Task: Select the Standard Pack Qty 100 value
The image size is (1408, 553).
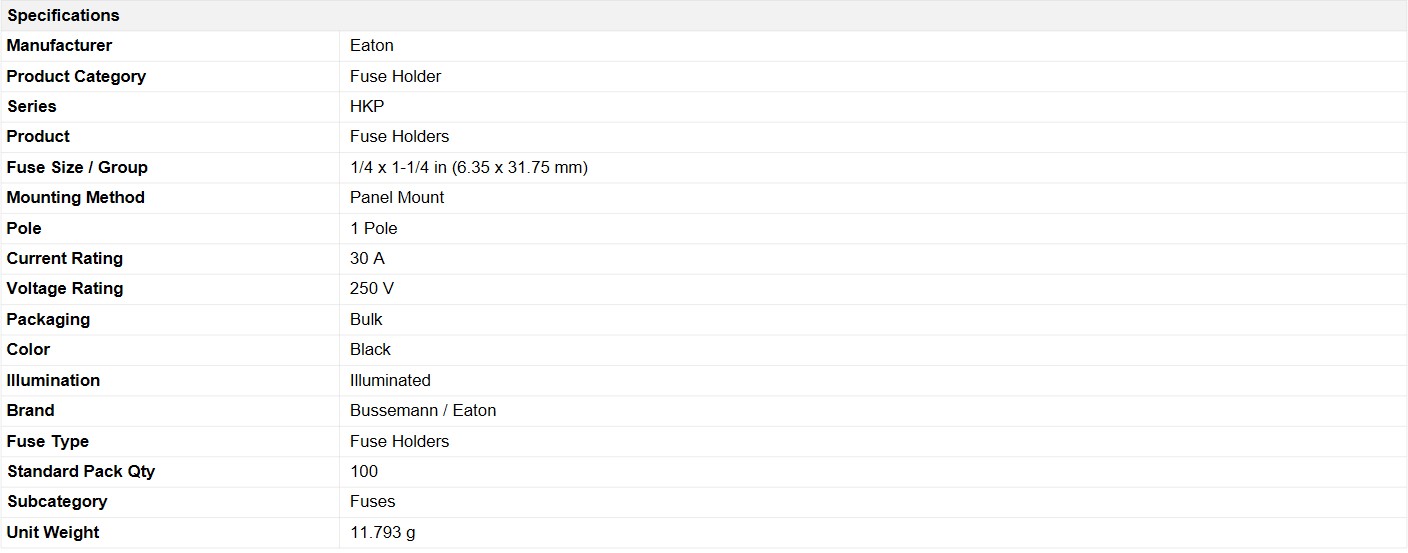Action: [364, 471]
